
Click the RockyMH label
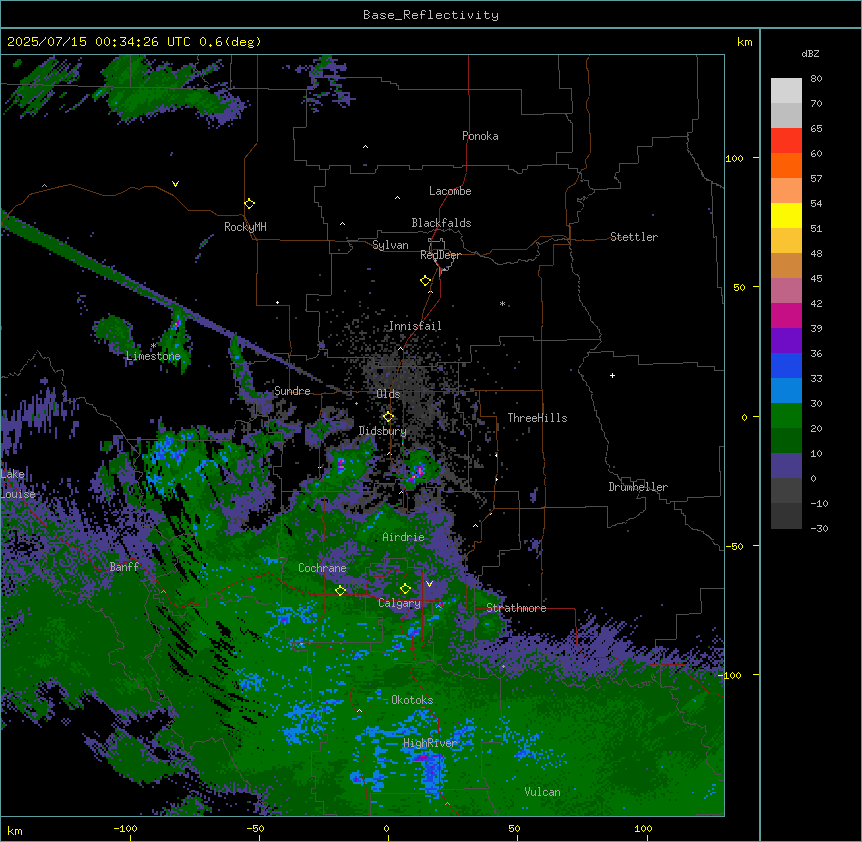(245, 227)
